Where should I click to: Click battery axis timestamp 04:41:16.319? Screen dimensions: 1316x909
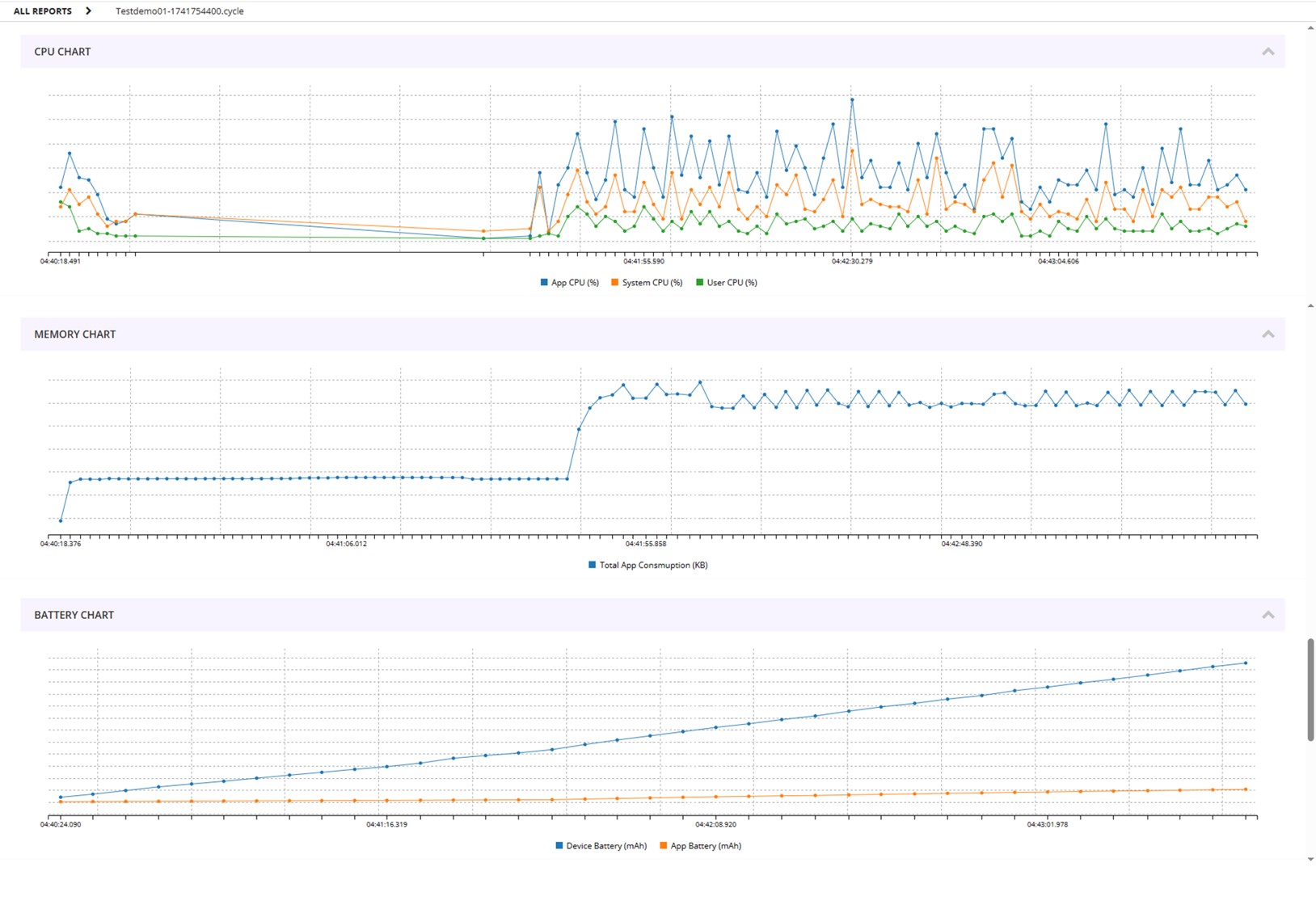386,824
